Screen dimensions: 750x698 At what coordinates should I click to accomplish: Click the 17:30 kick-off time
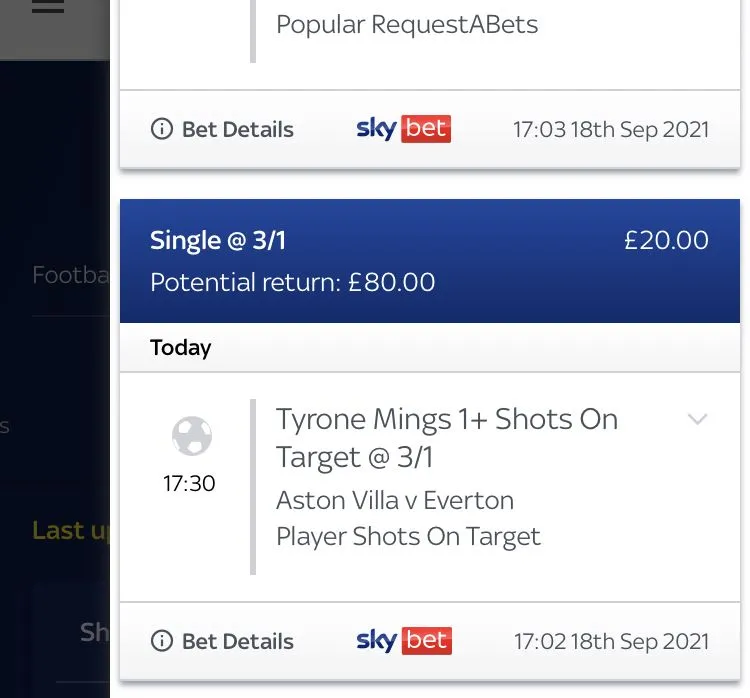coord(189,484)
